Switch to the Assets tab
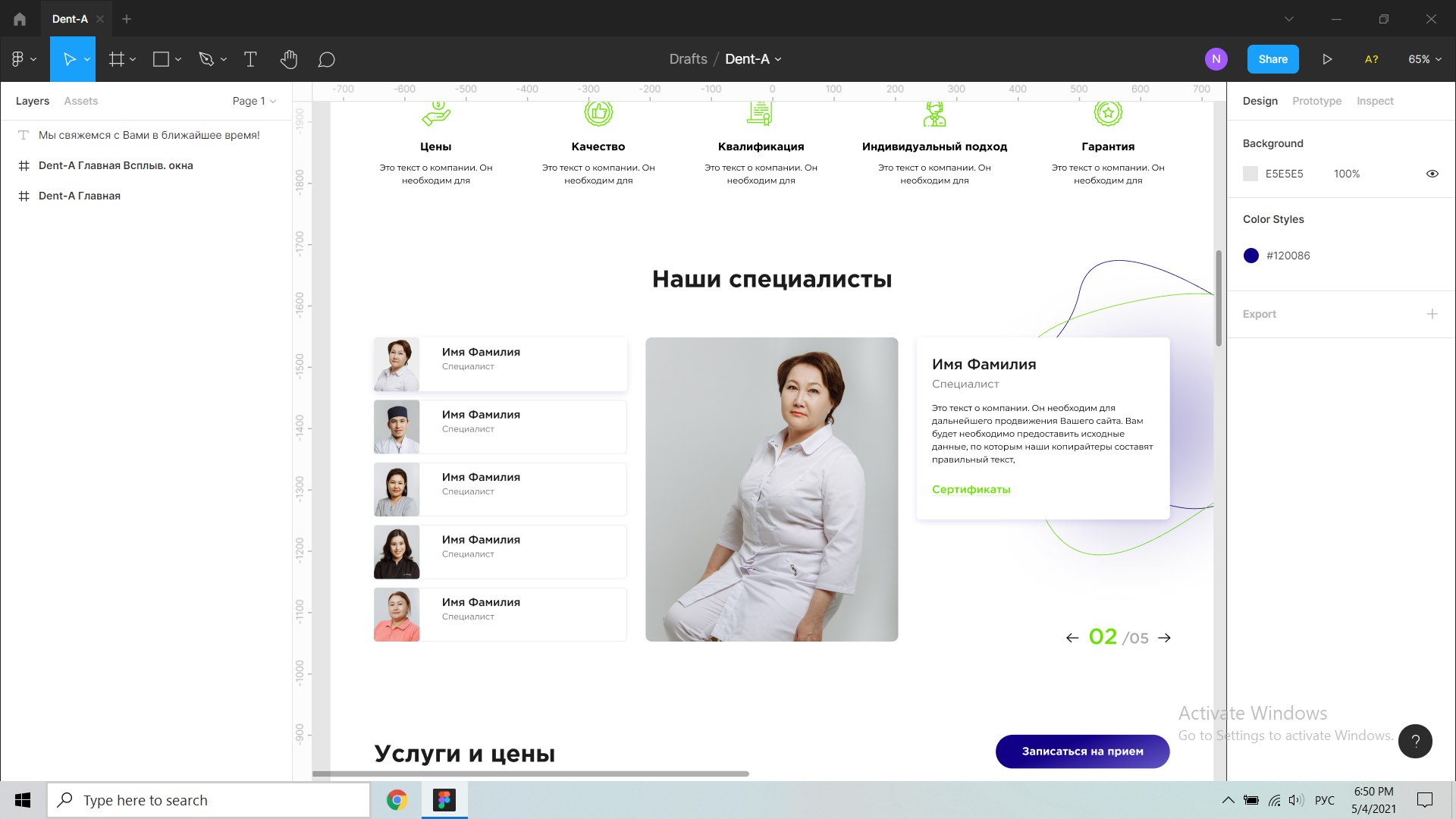Viewport: 1456px width, 819px height. tap(80, 101)
